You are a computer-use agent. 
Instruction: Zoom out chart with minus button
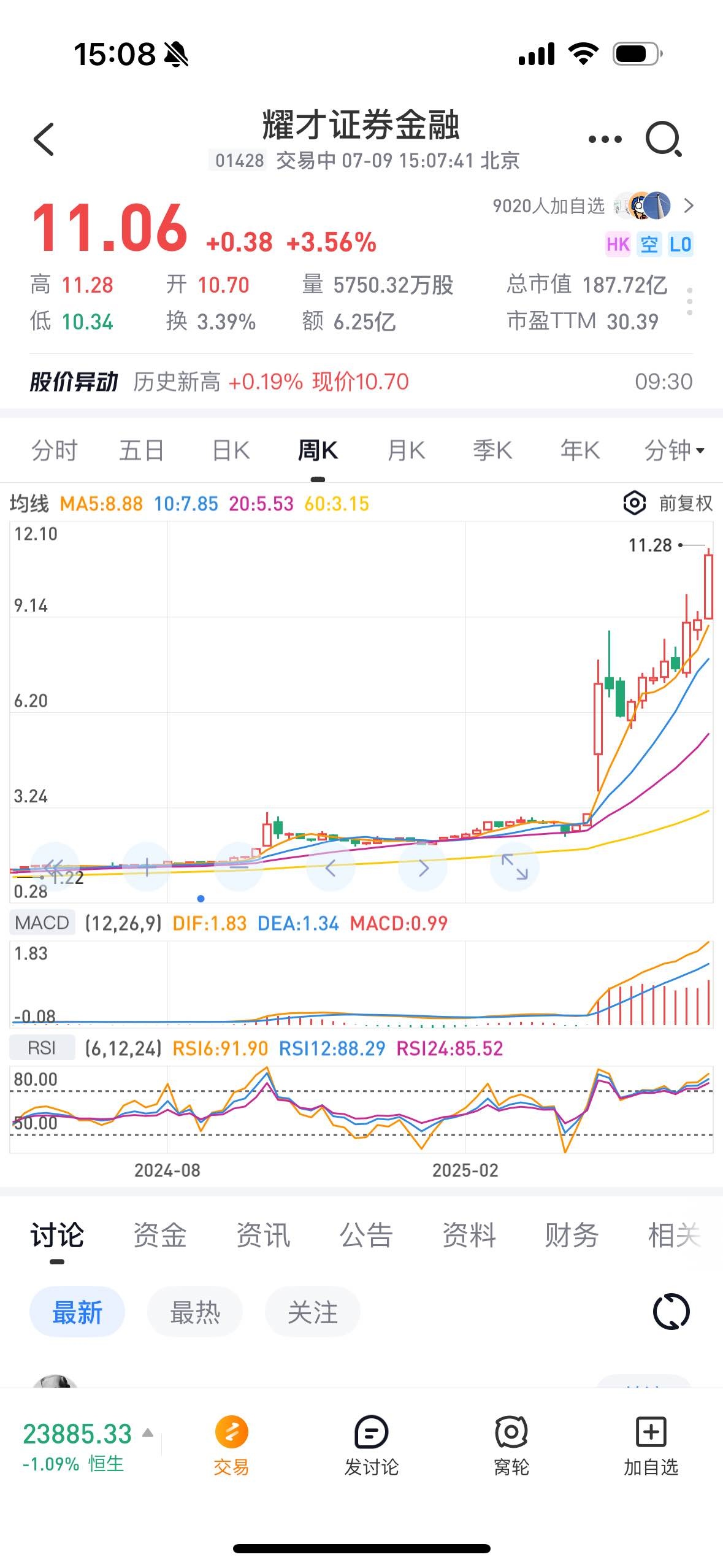tap(239, 867)
